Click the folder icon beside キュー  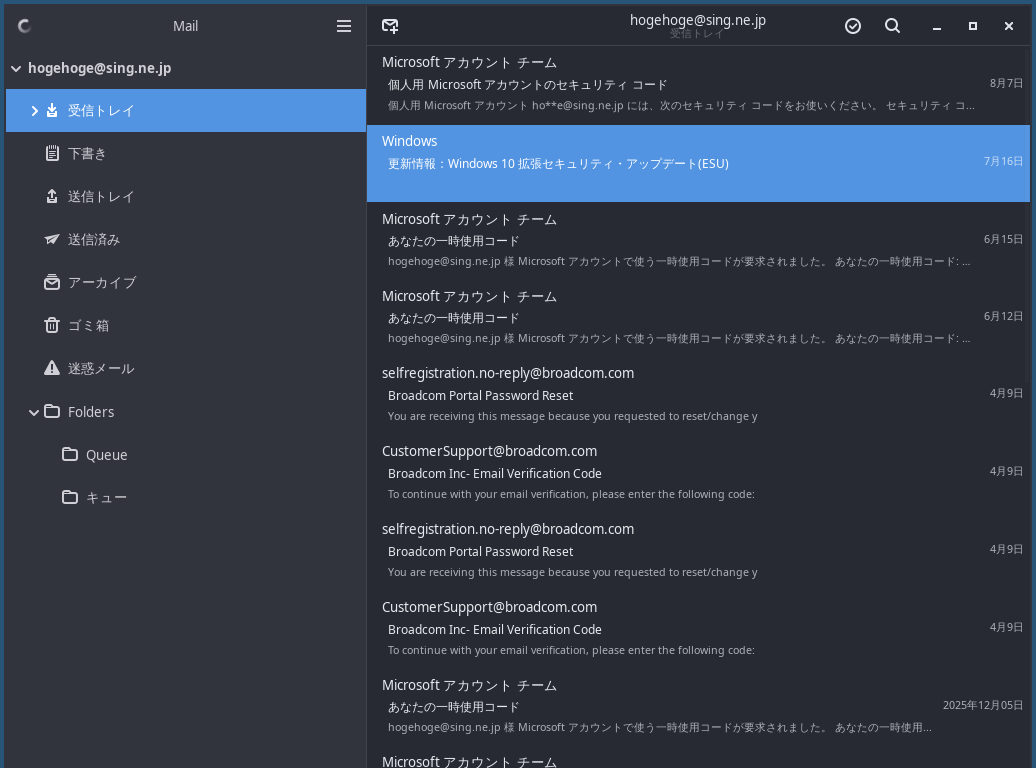click(x=69, y=497)
